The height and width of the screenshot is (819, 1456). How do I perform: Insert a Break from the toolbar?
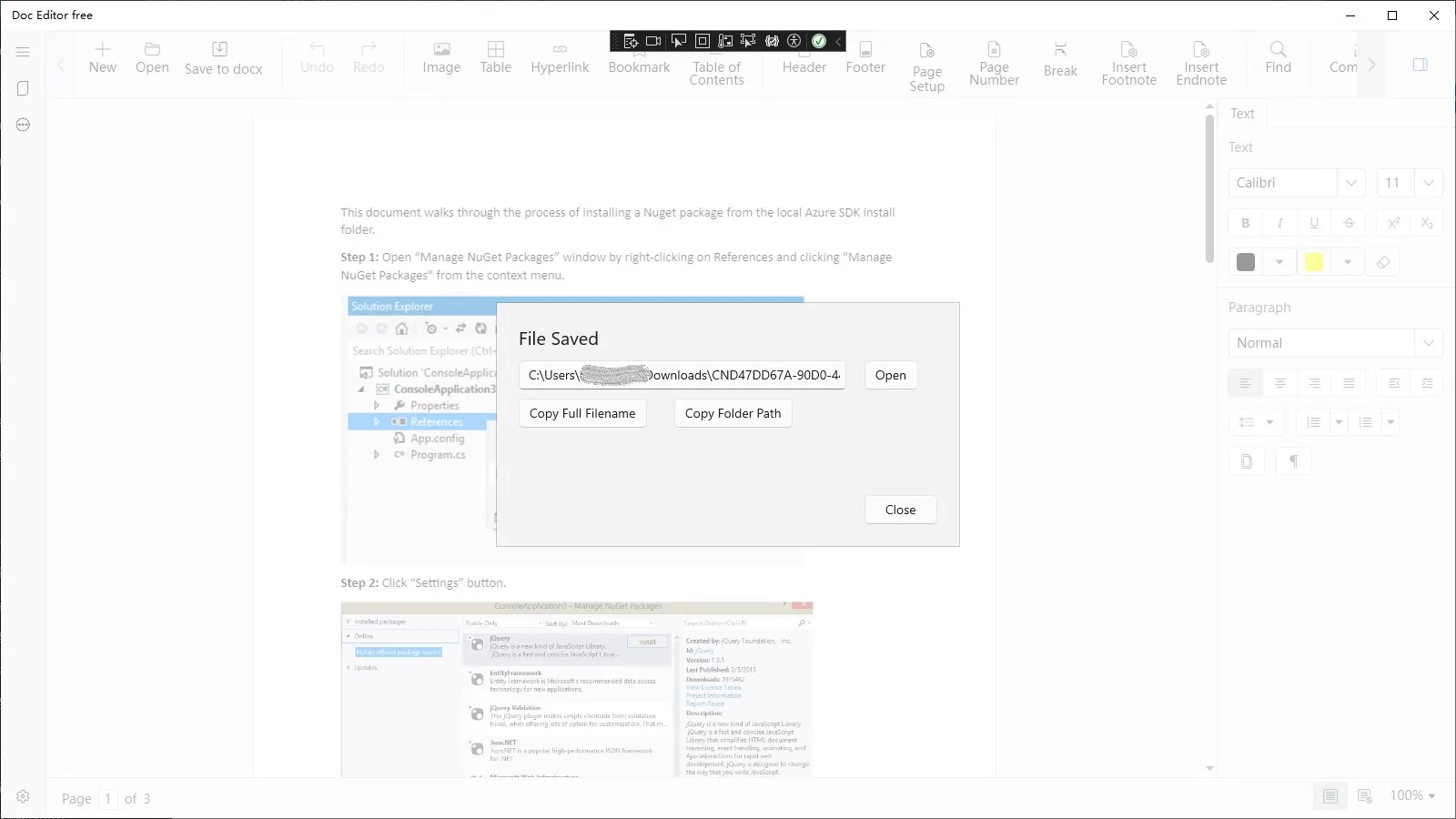coord(1060,60)
